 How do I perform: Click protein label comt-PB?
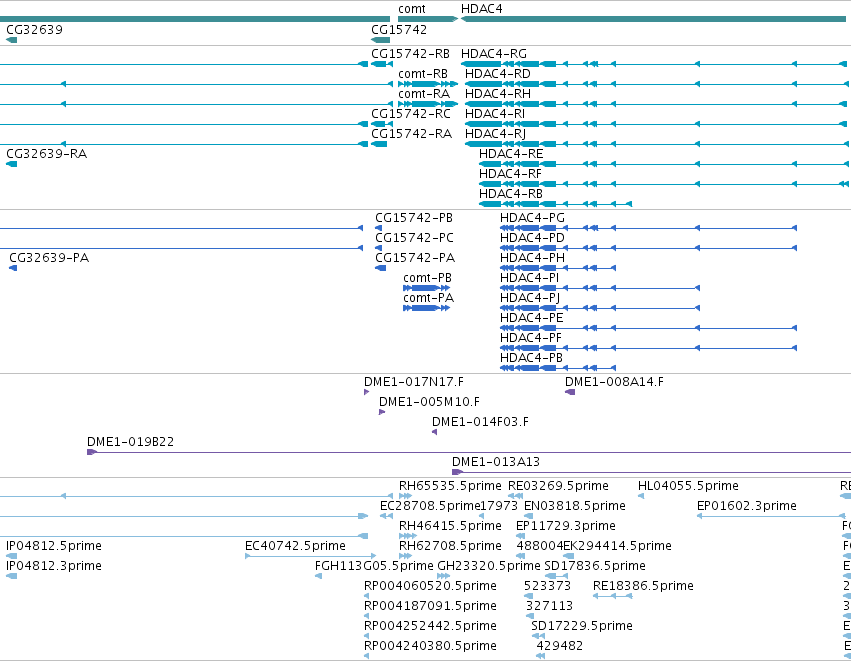[427, 278]
